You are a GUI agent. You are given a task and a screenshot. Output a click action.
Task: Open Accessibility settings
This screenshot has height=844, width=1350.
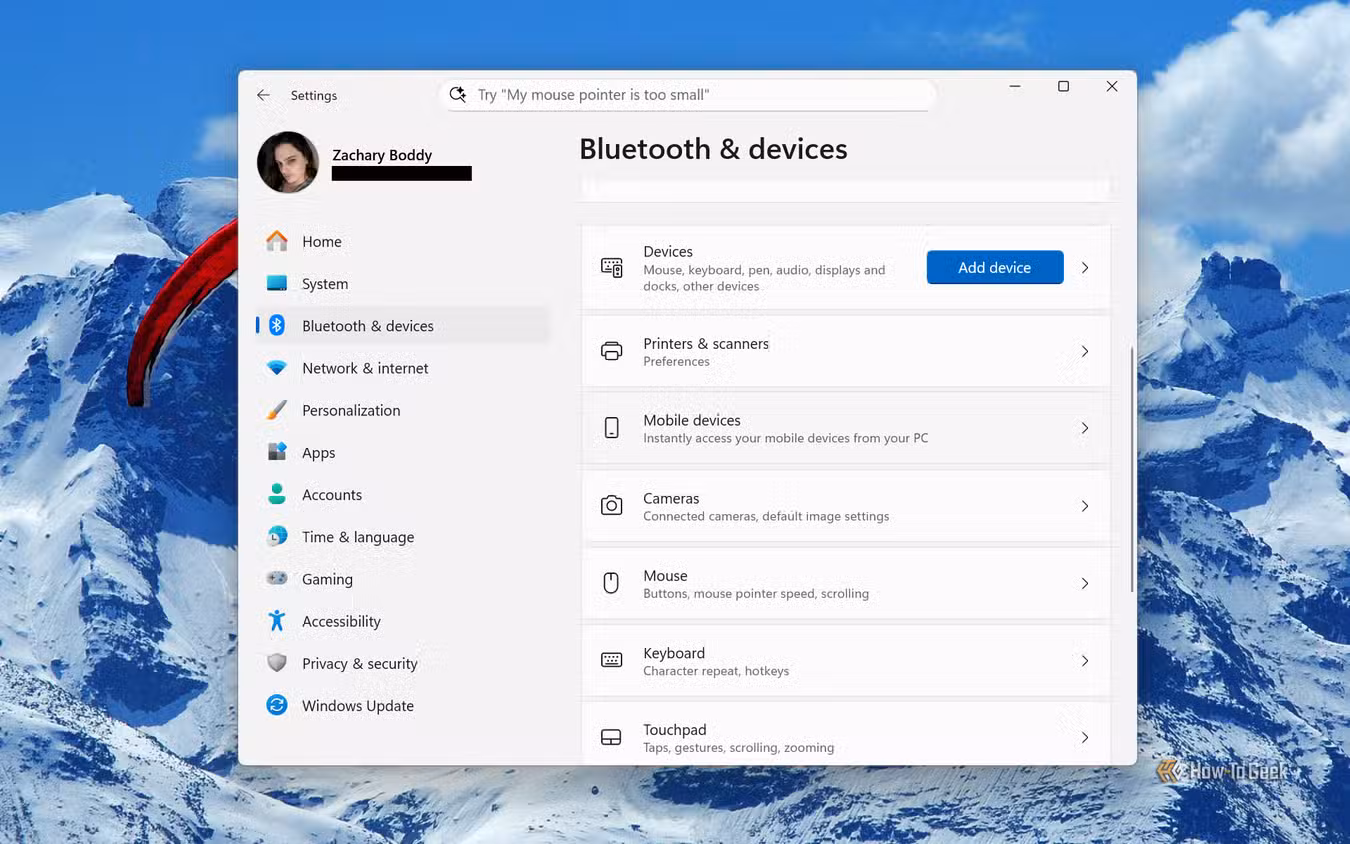coord(402,621)
